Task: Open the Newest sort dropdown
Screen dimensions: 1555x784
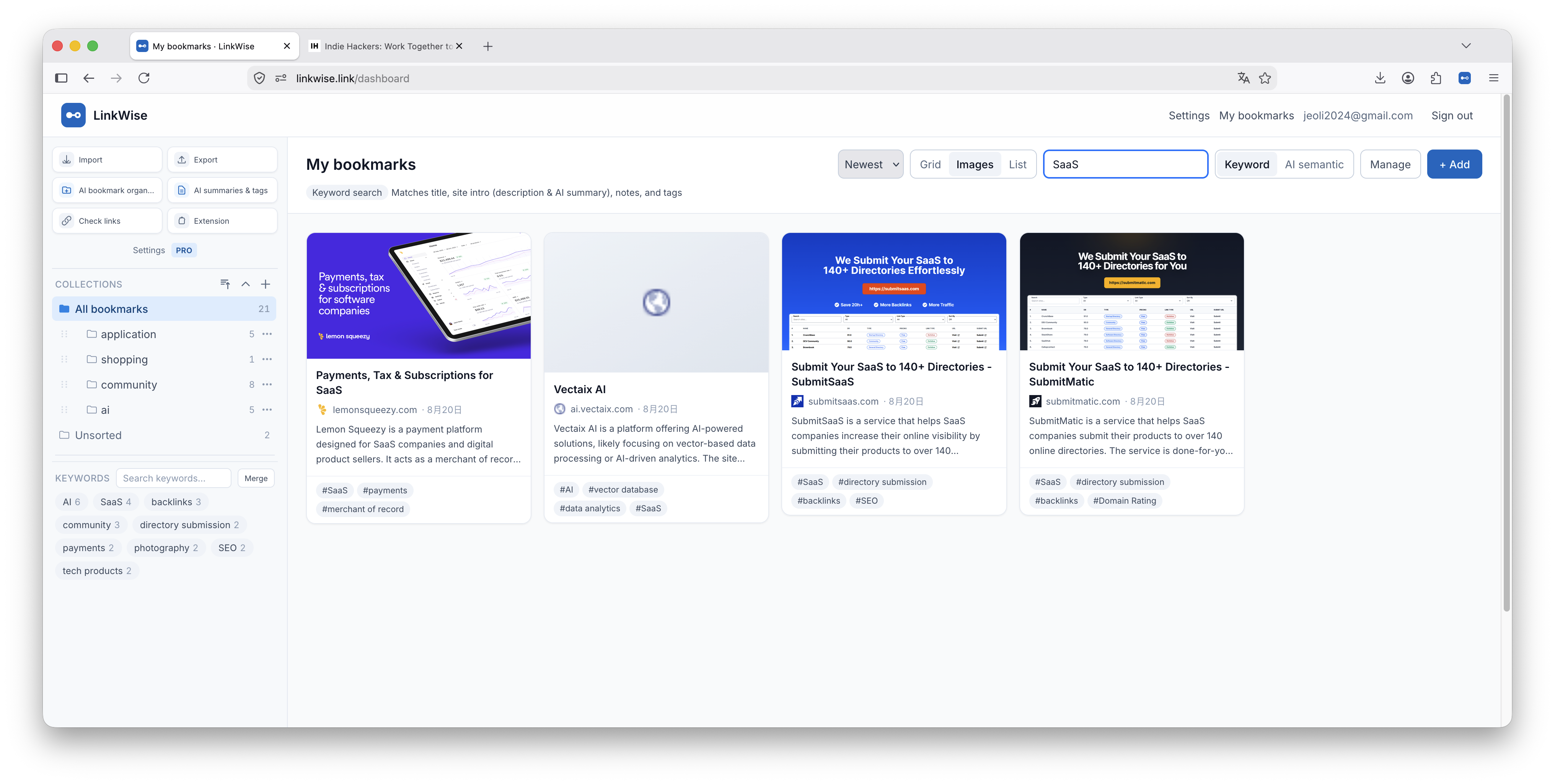Action: click(870, 164)
